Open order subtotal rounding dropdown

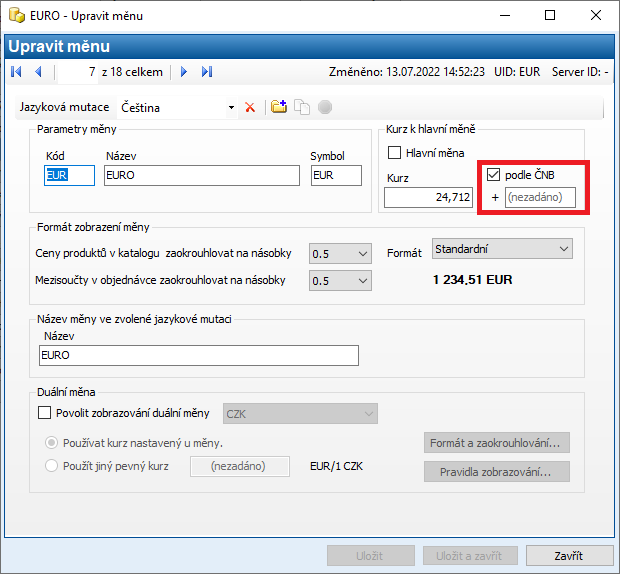pos(362,281)
